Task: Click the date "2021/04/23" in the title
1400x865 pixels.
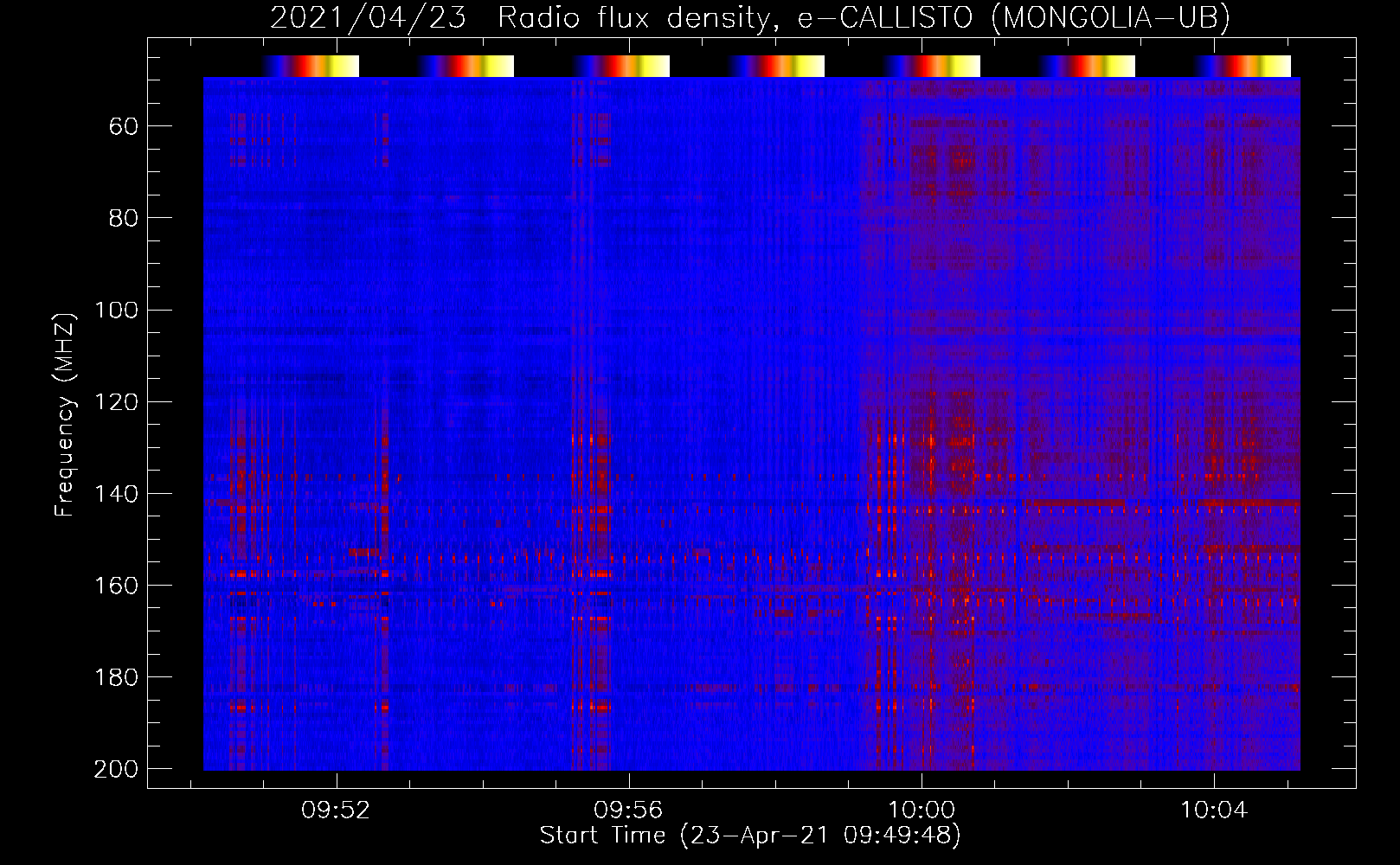Action: point(368,17)
